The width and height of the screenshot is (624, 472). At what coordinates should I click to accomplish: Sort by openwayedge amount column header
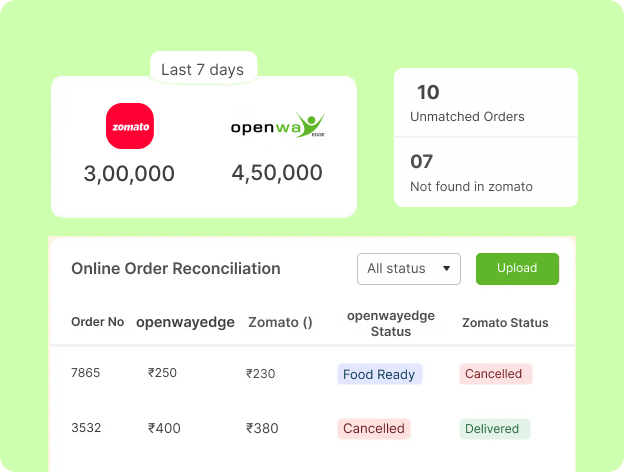185,322
